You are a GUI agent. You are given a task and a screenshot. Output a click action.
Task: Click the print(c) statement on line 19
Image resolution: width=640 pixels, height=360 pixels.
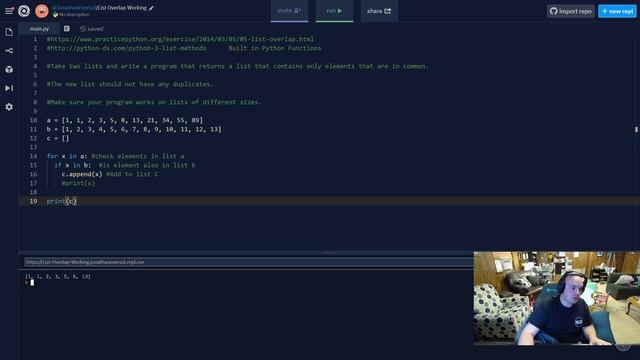pos(62,201)
